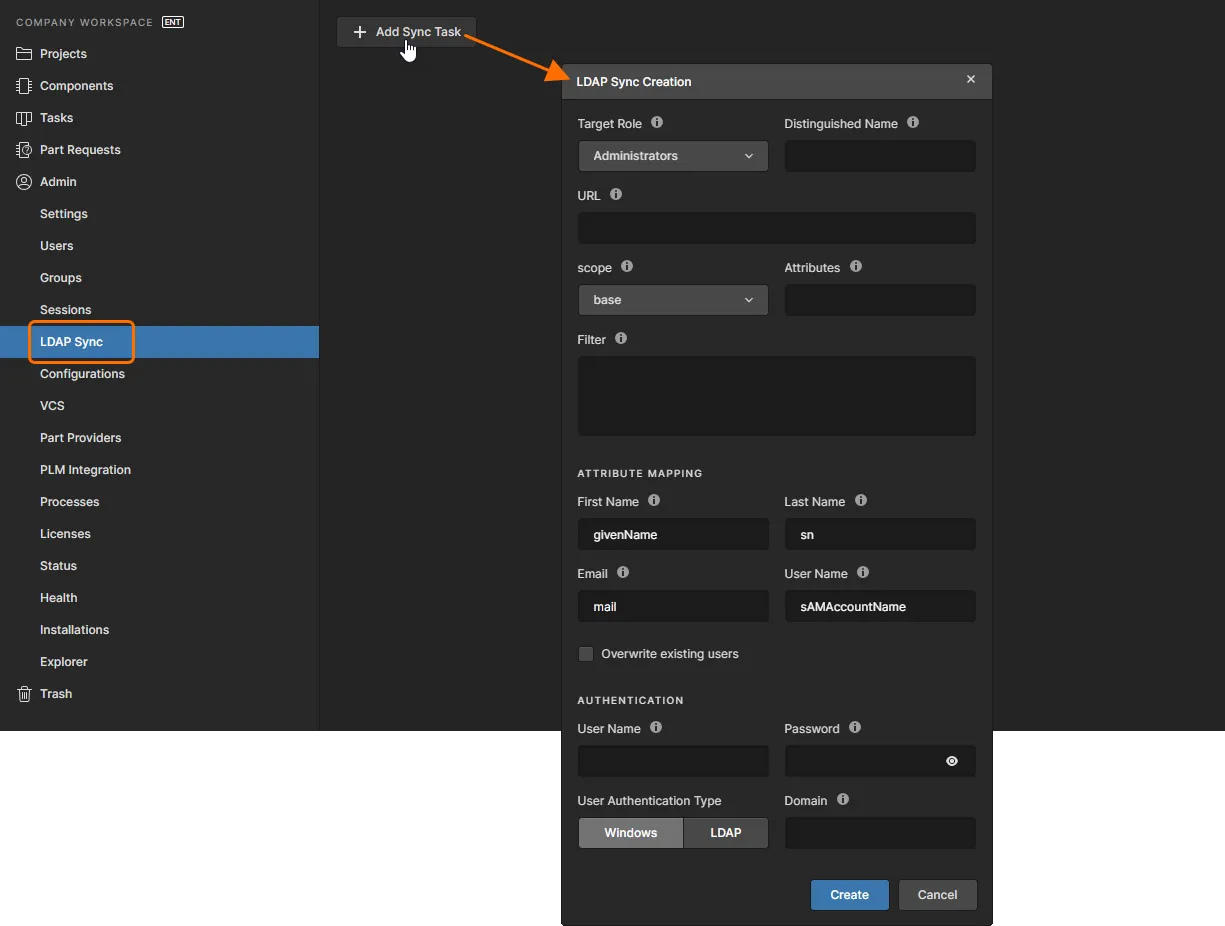Select LDAP Sync in sidebar
The height and width of the screenshot is (926, 1225).
(x=159, y=342)
